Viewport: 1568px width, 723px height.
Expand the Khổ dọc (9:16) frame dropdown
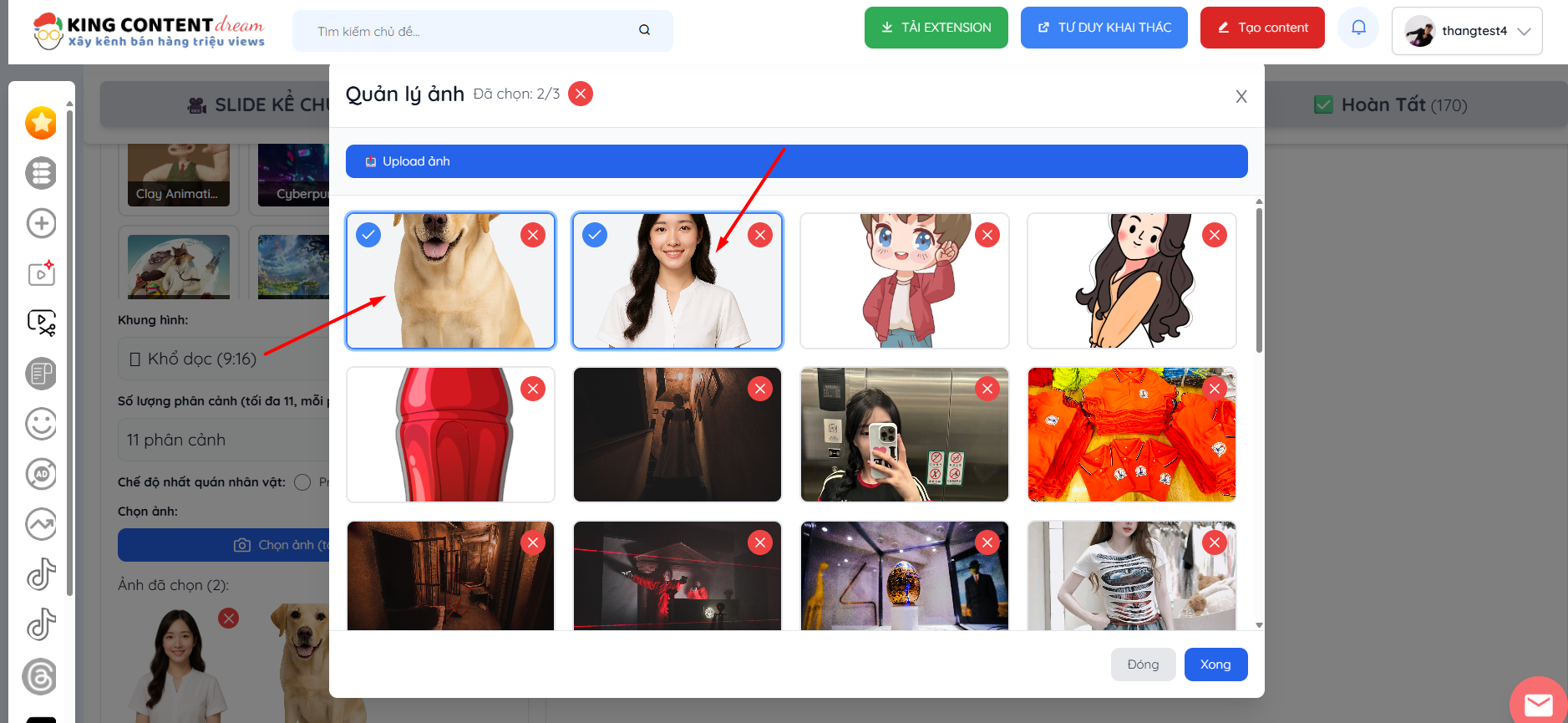(x=224, y=359)
